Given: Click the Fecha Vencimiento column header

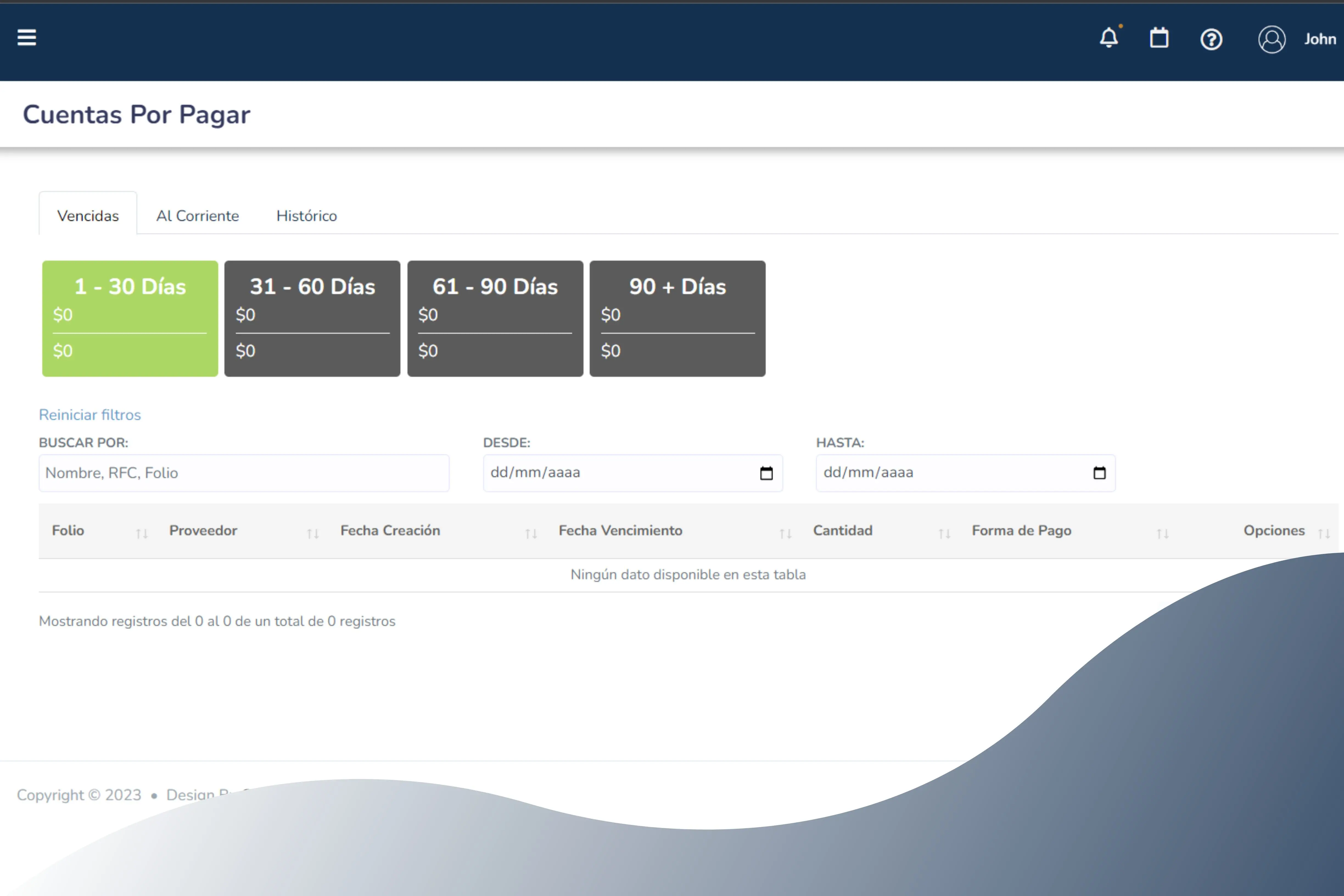Looking at the screenshot, I should coord(621,530).
